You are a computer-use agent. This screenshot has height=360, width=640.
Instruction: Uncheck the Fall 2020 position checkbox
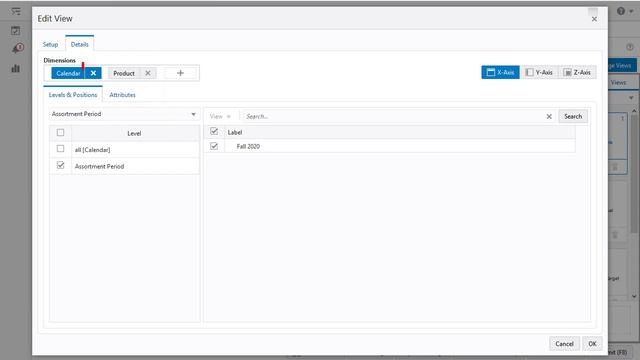(214, 146)
